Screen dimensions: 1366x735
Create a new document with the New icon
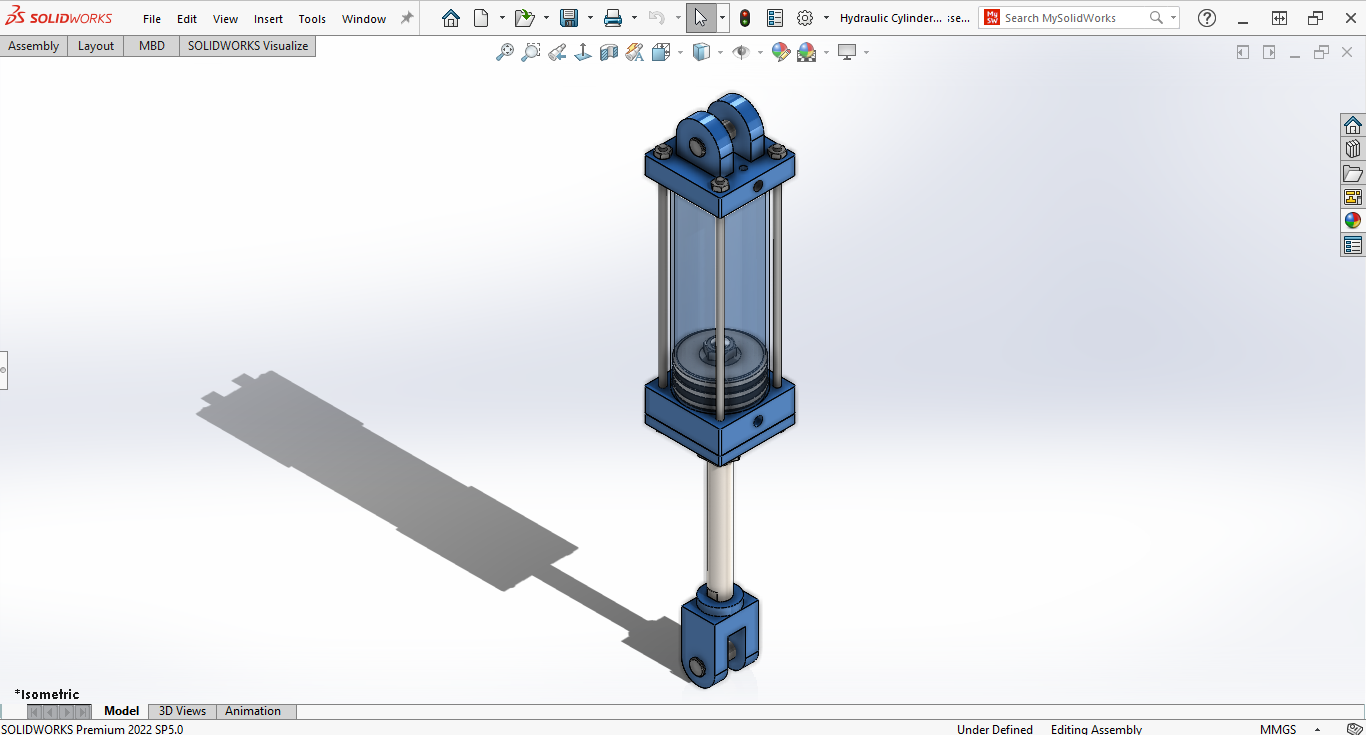[481, 18]
